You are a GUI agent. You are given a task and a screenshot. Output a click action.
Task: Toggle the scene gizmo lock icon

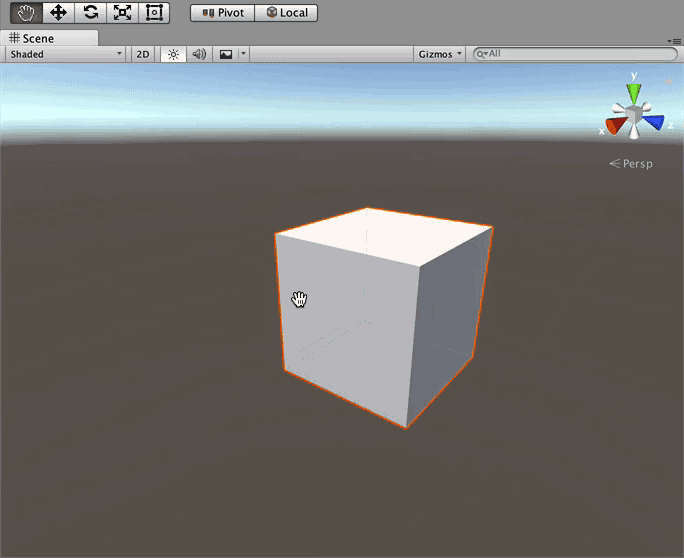coord(669,82)
